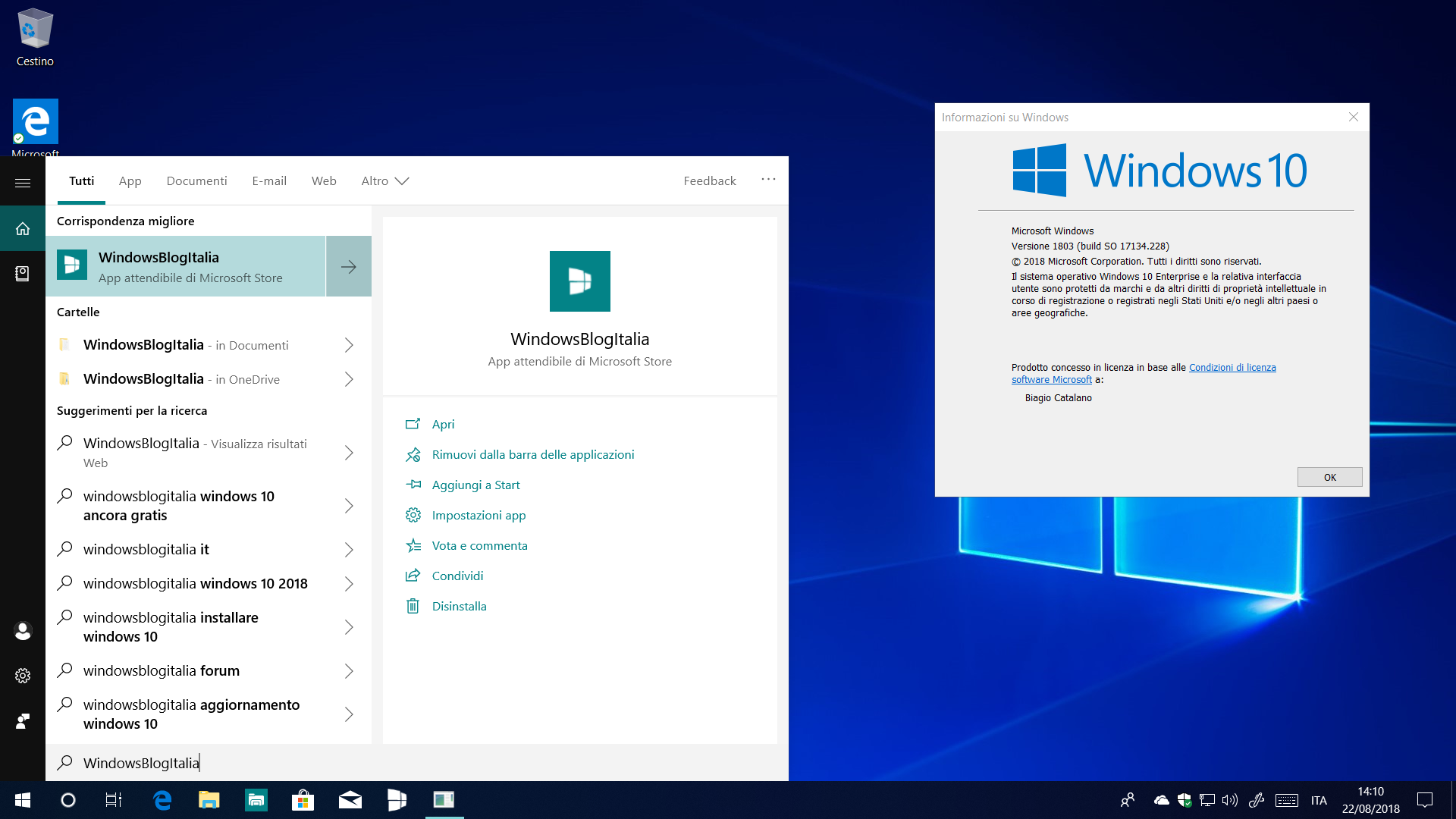Click the WindowsBlogItalia app tile in preview pane
The image size is (1456, 819).
pyautogui.click(x=580, y=281)
